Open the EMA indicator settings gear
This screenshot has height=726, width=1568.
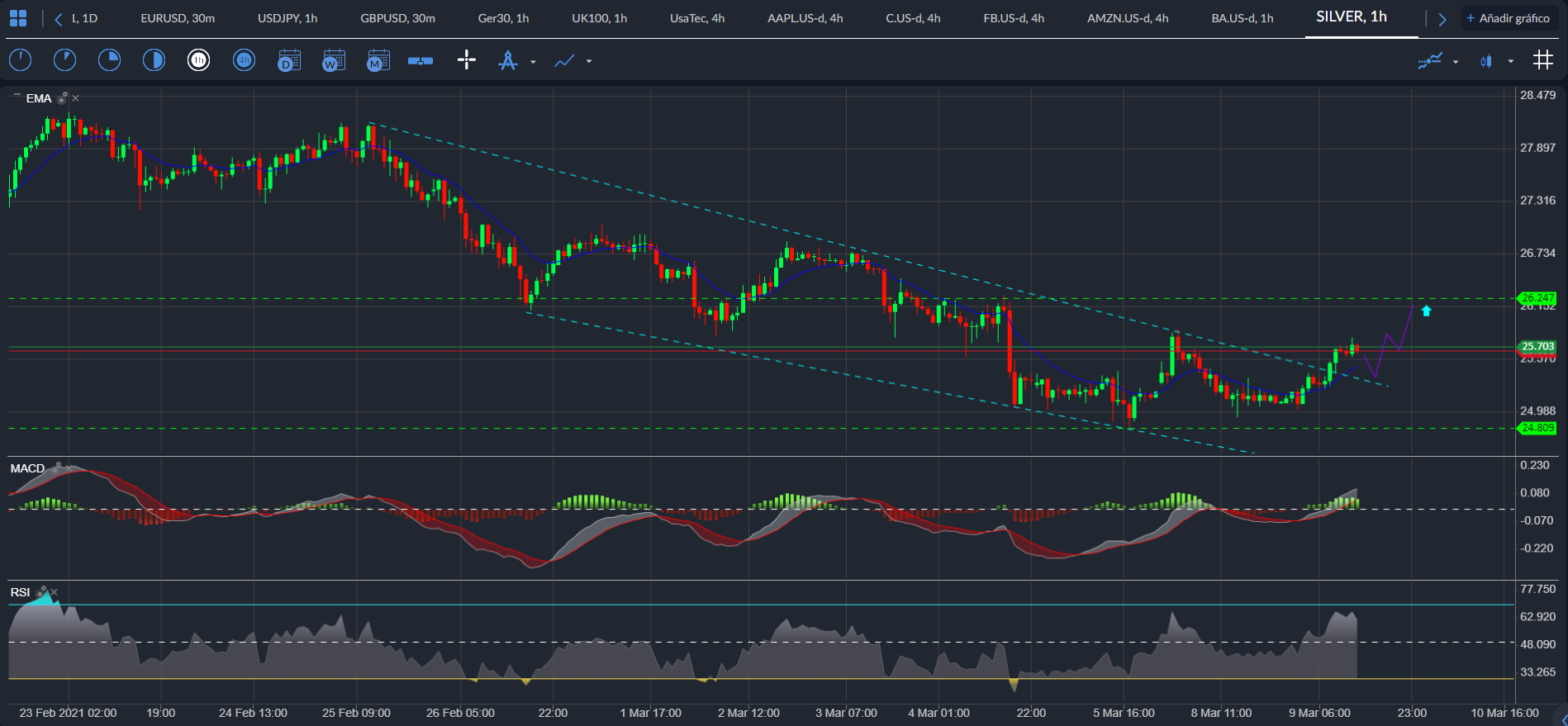click(62, 98)
